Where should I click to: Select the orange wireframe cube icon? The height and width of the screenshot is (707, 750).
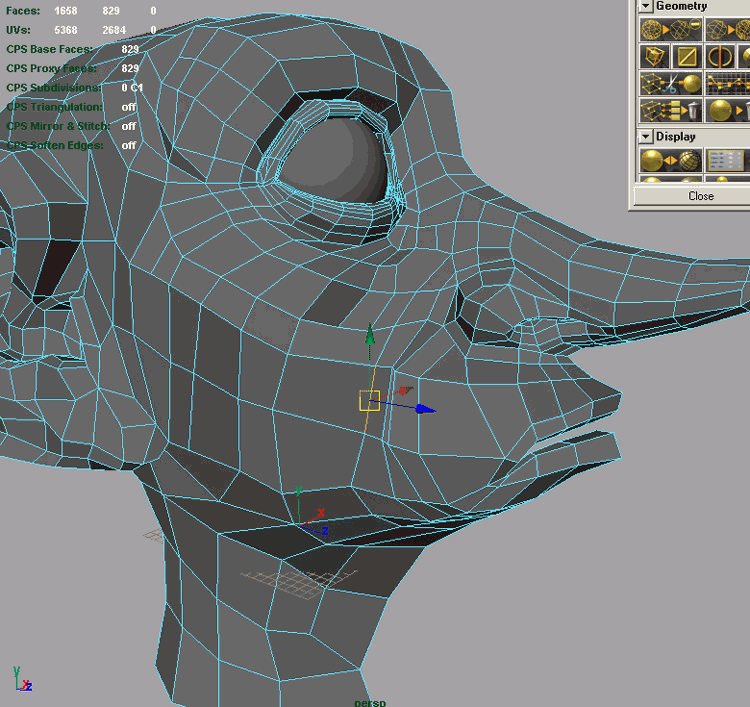(x=656, y=57)
